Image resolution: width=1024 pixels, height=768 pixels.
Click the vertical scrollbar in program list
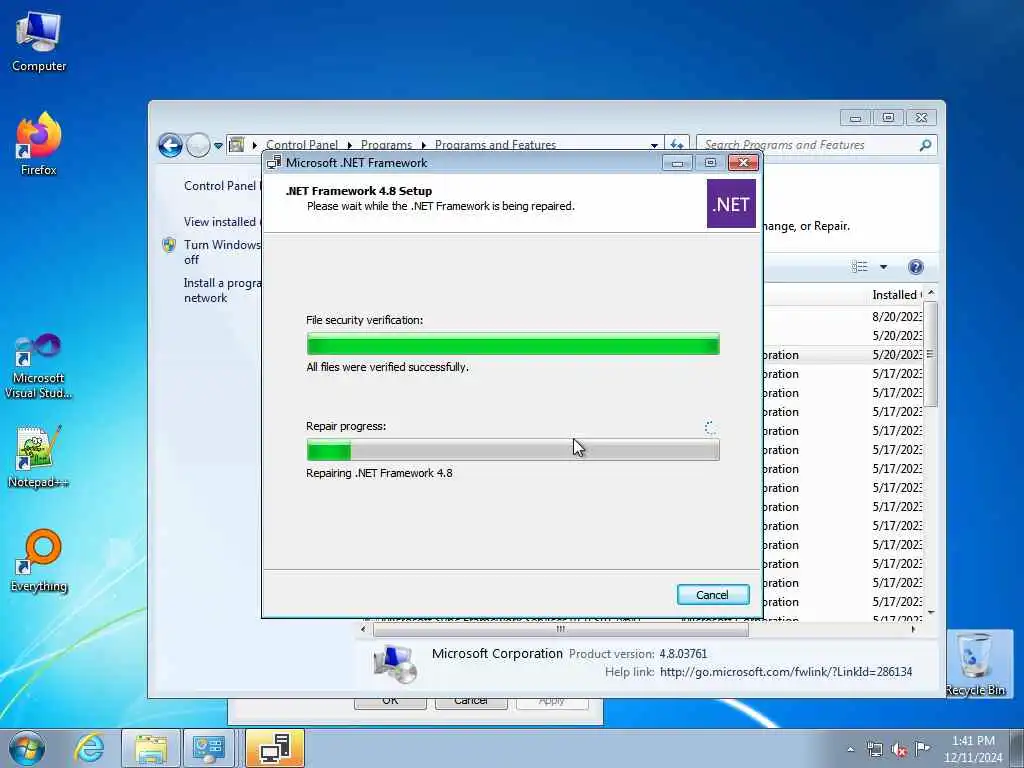931,354
